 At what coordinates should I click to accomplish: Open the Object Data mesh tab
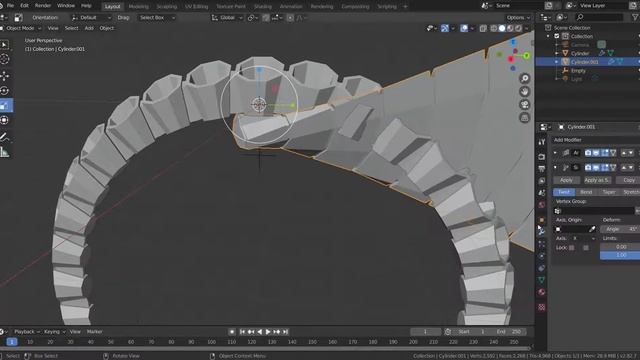pyautogui.click(x=542, y=280)
